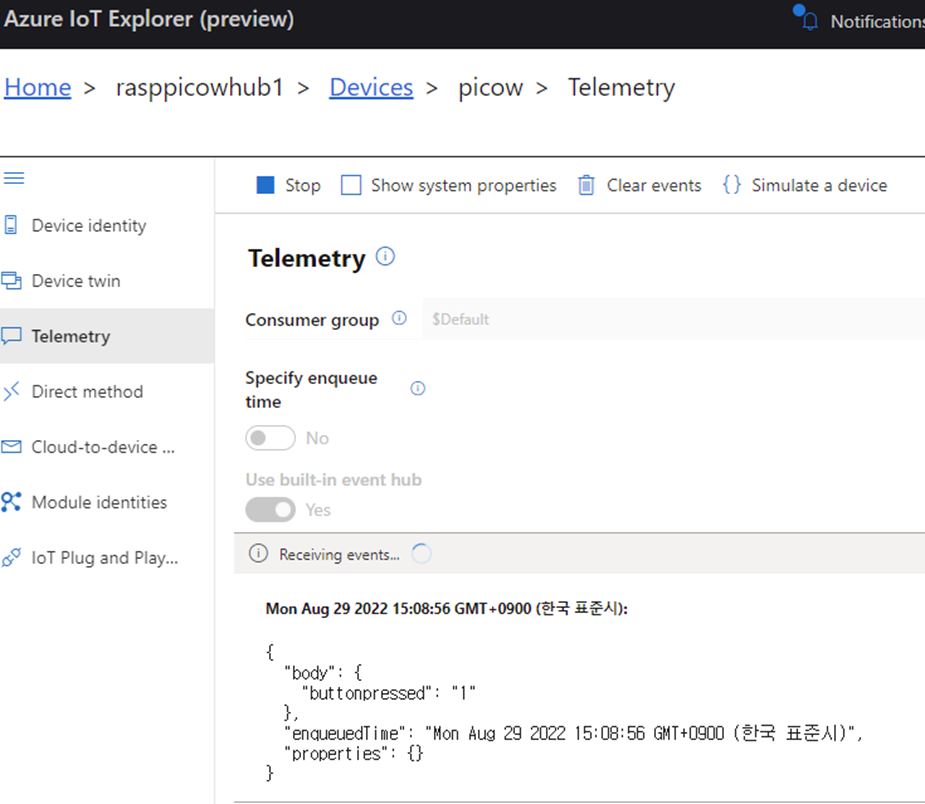Click the Specify enqueue time info icon
The image size is (925, 804).
418,388
